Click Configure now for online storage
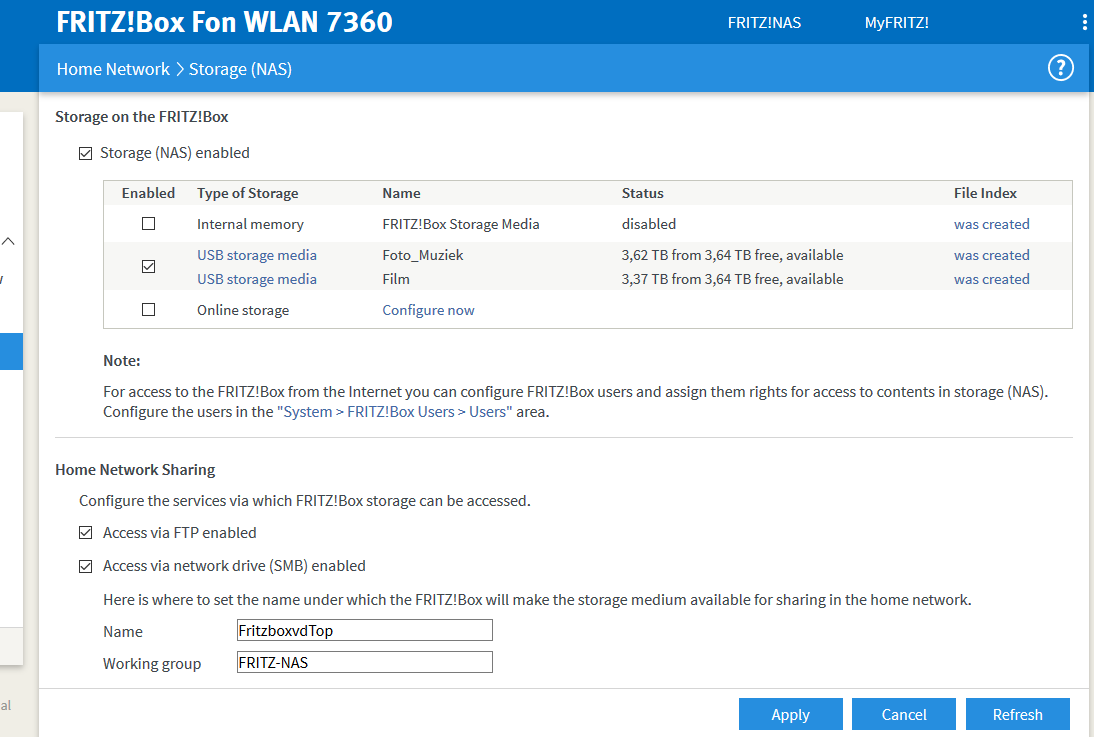This screenshot has height=737, width=1094. pos(428,310)
